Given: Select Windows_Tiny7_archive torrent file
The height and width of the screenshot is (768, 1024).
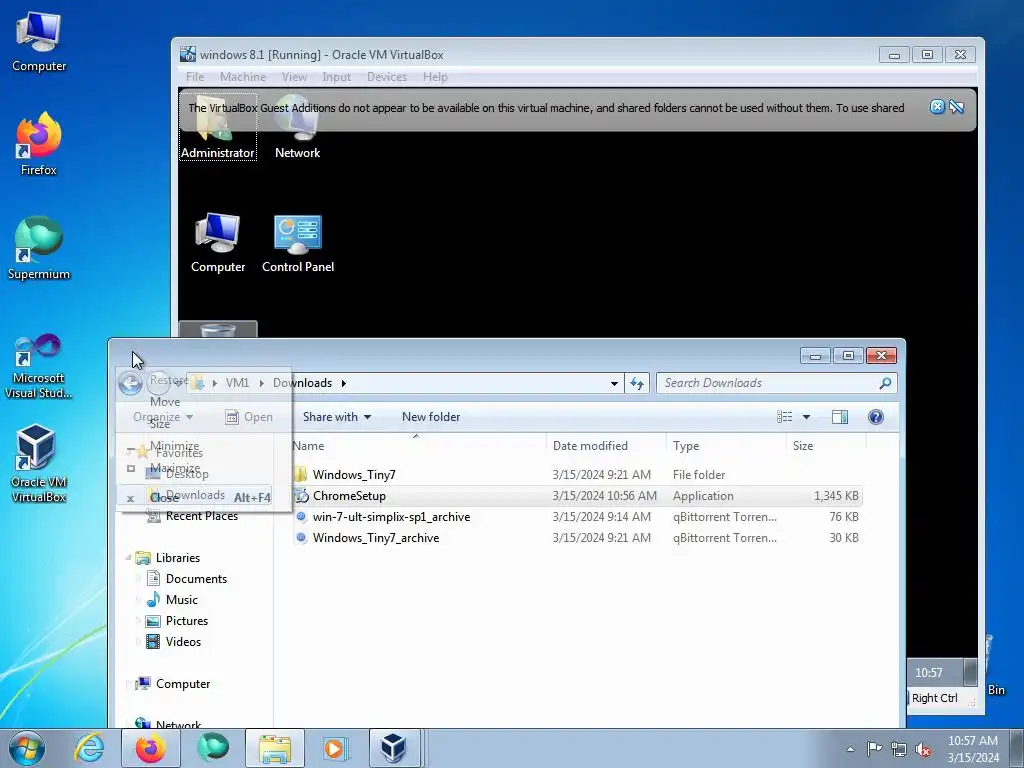Looking at the screenshot, I should [376, 537].
